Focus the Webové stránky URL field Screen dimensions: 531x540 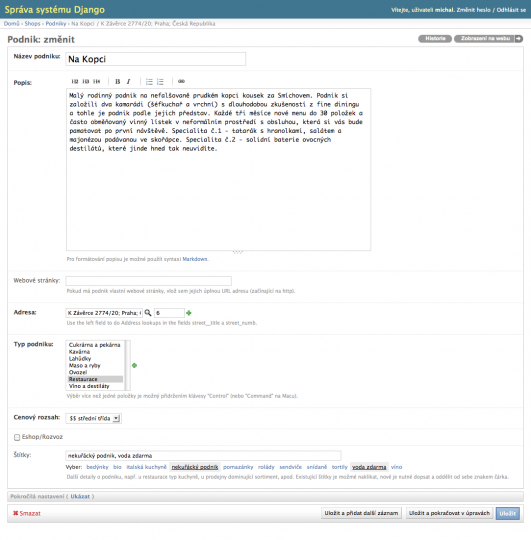[x=148, y=281]
